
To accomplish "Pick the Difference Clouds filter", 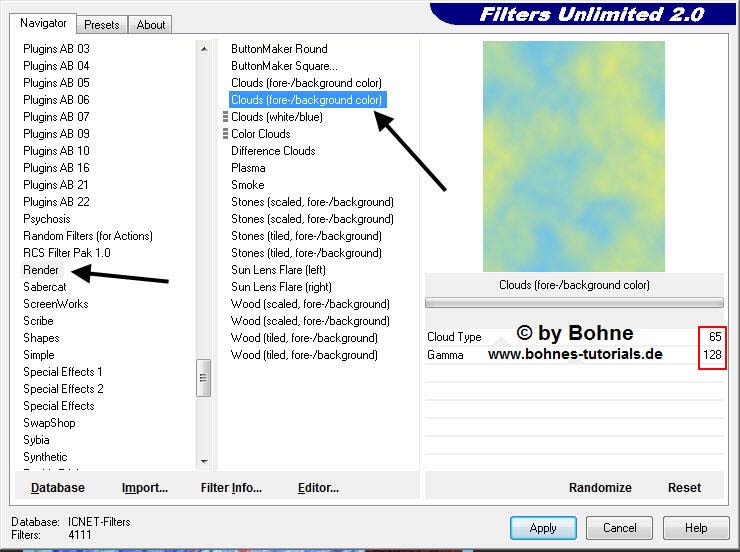I will click(x=273, y=151).
